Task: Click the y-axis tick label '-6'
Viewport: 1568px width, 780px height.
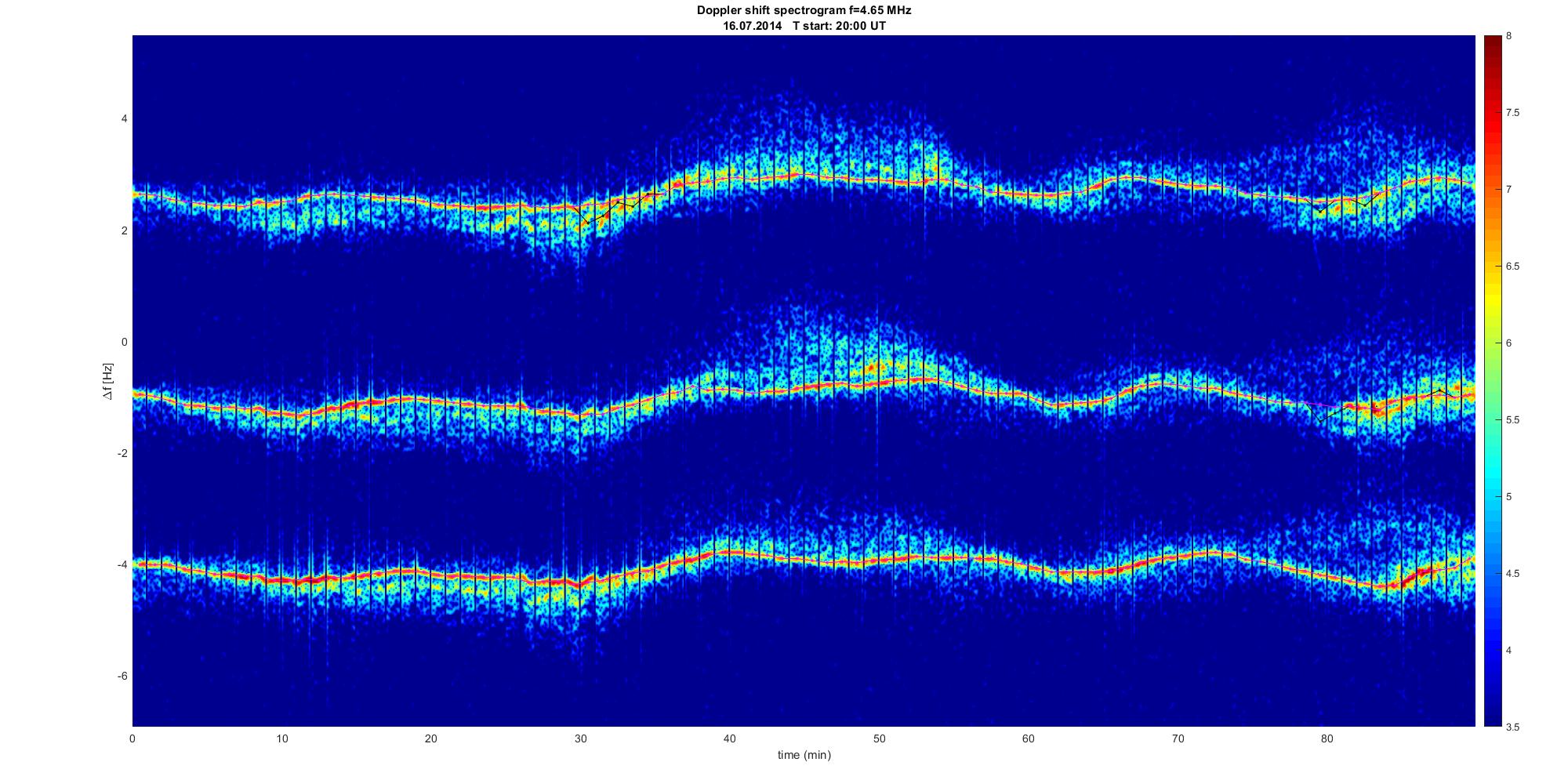Action: point(122,677)
